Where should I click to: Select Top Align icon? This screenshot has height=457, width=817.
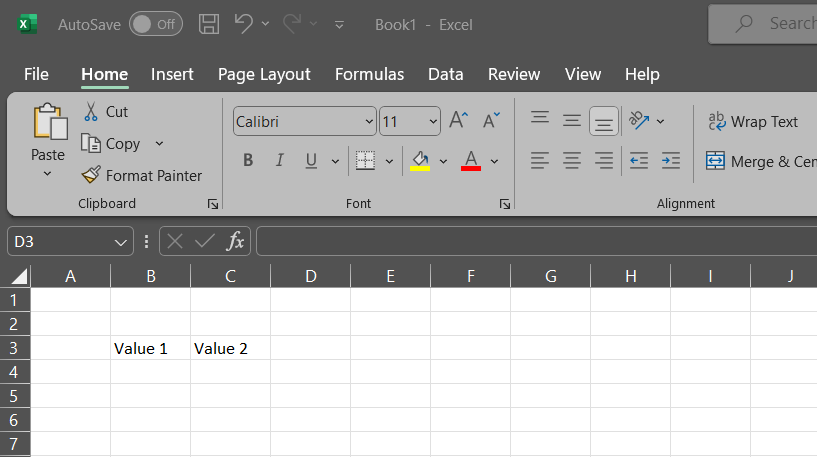540,119
